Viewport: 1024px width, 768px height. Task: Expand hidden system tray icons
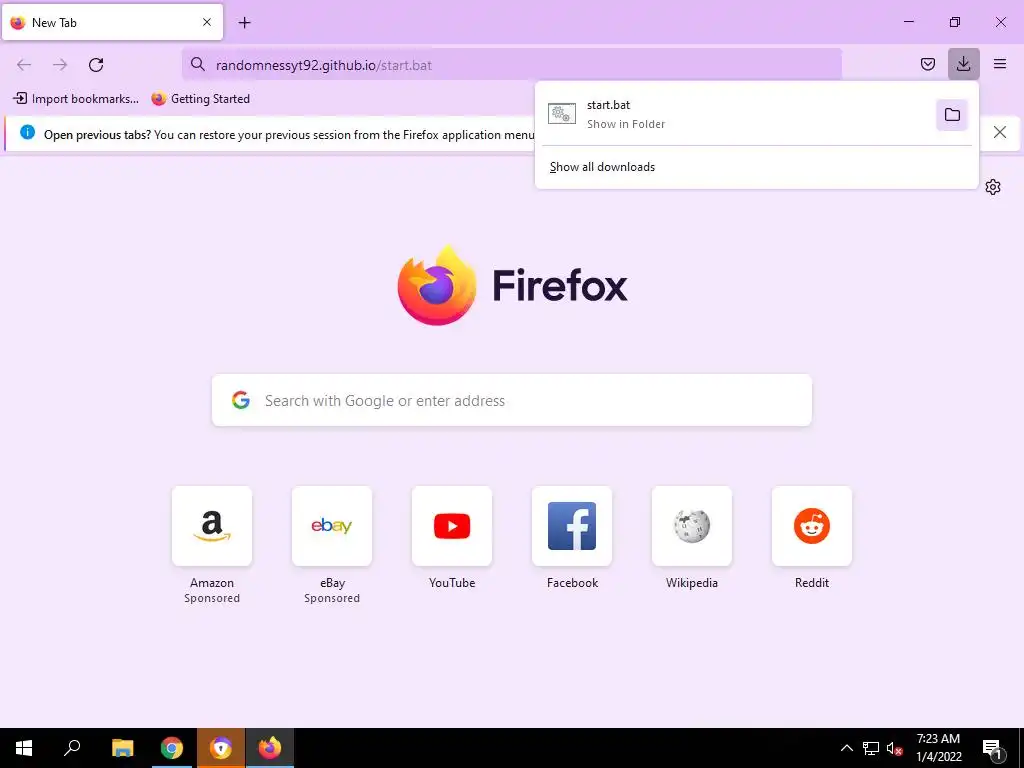click(846, 748)
